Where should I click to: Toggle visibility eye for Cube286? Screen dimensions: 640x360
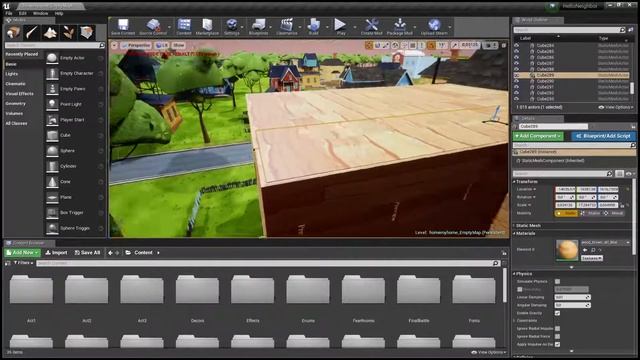517,58
